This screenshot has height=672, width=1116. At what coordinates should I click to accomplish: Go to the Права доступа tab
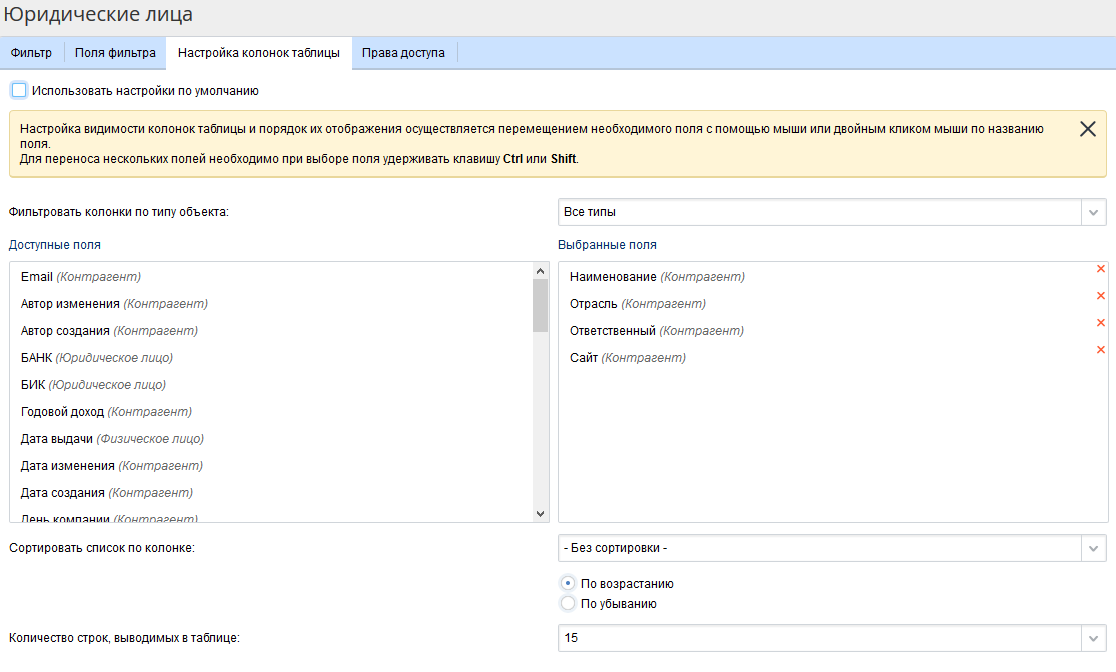[x=403, y=53]
